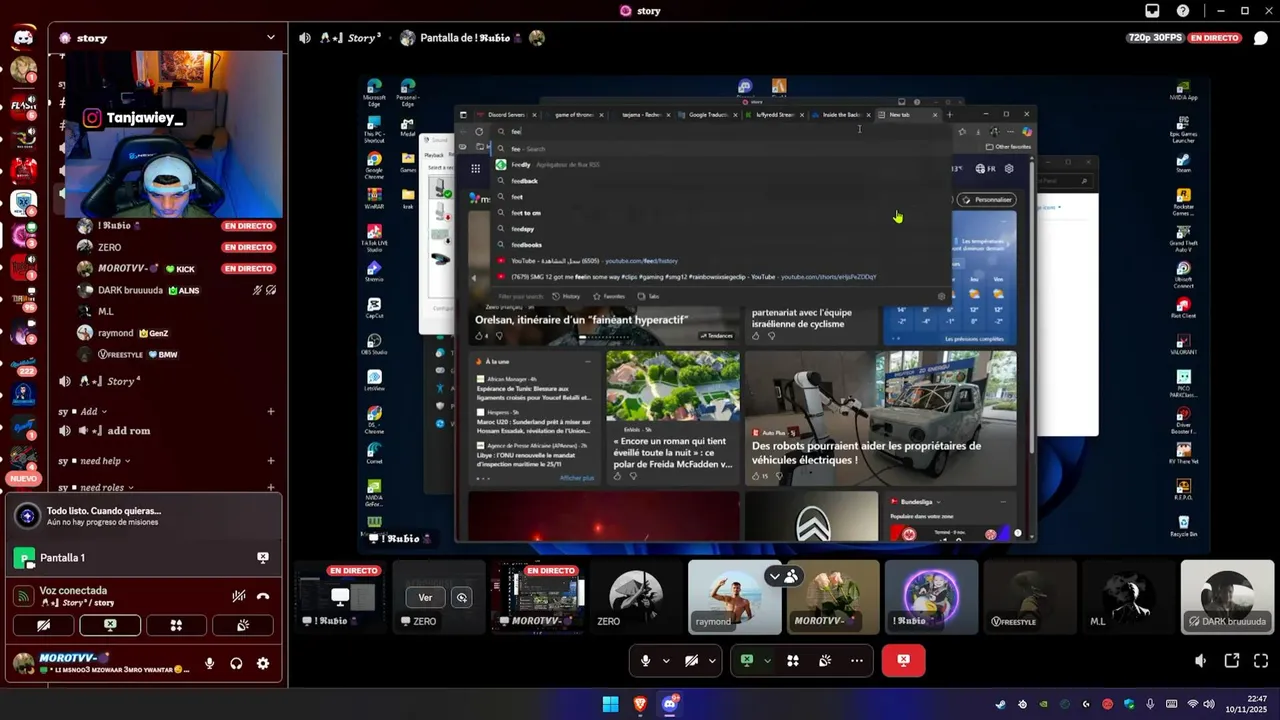Click the quest progress icon beside Todo listo

point(28,516)
